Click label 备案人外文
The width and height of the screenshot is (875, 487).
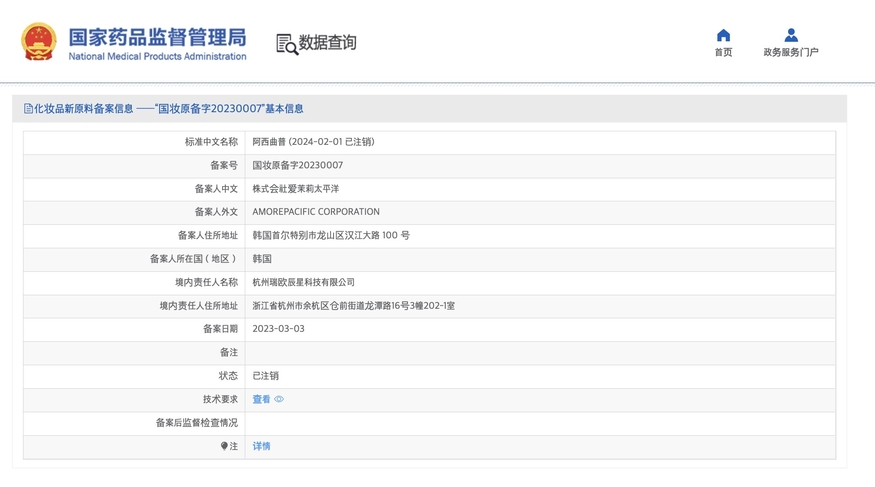click(x=216, y=212)
